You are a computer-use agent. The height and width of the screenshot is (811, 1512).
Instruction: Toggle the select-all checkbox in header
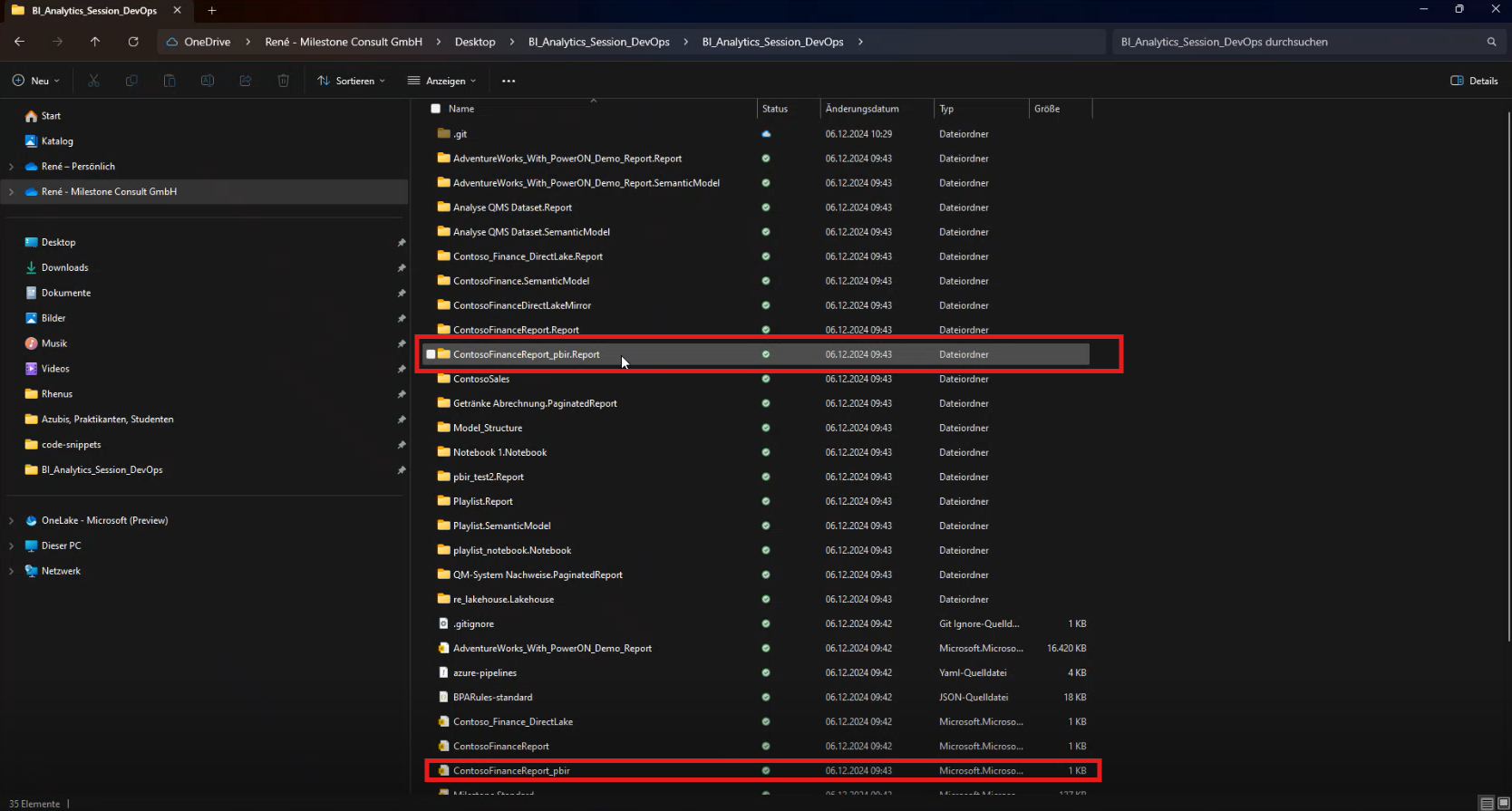[x=435, y=109]
